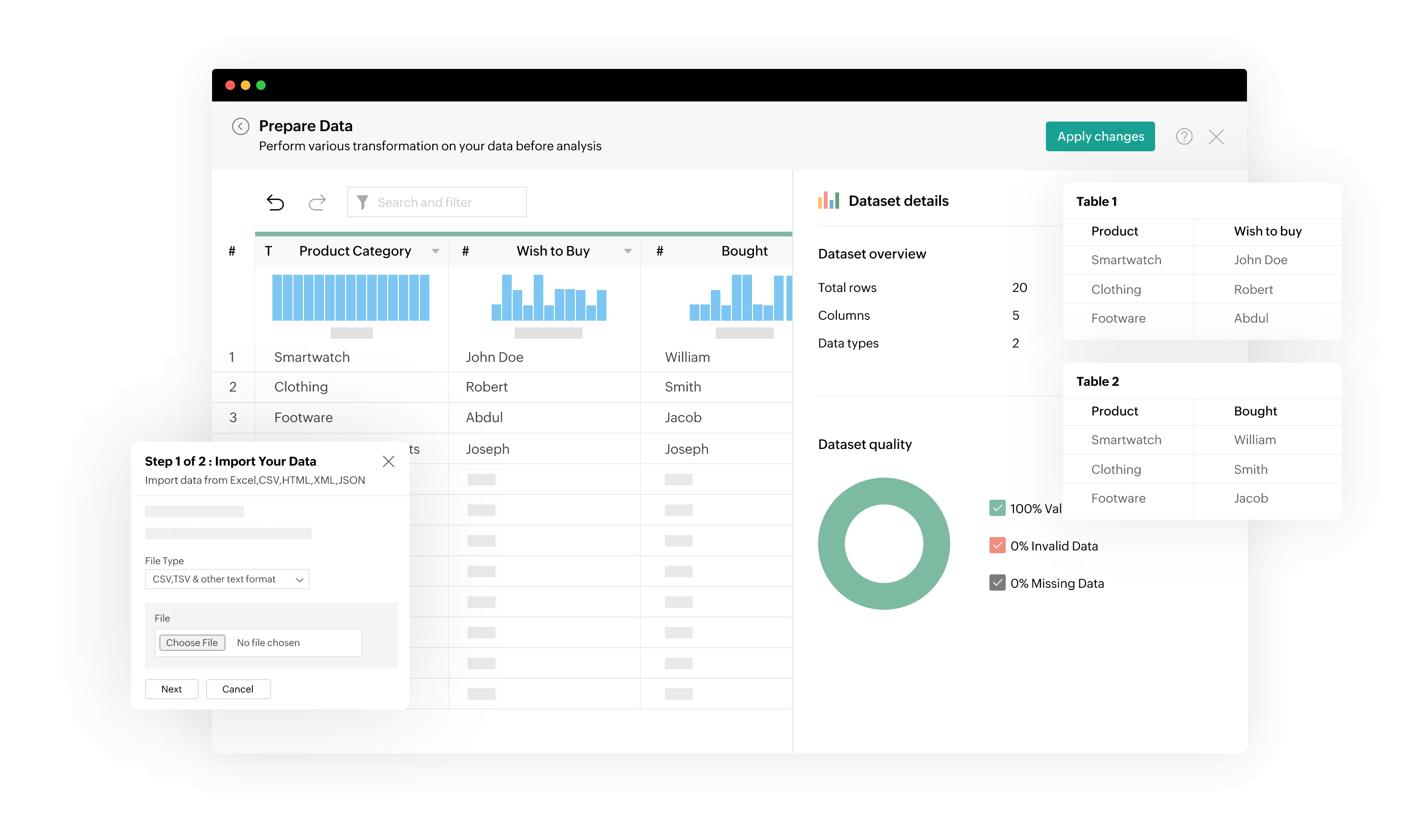Click the Dataset details bar chart icon
The height and width of the screenshot is (840, 1426).
point(828,201)
